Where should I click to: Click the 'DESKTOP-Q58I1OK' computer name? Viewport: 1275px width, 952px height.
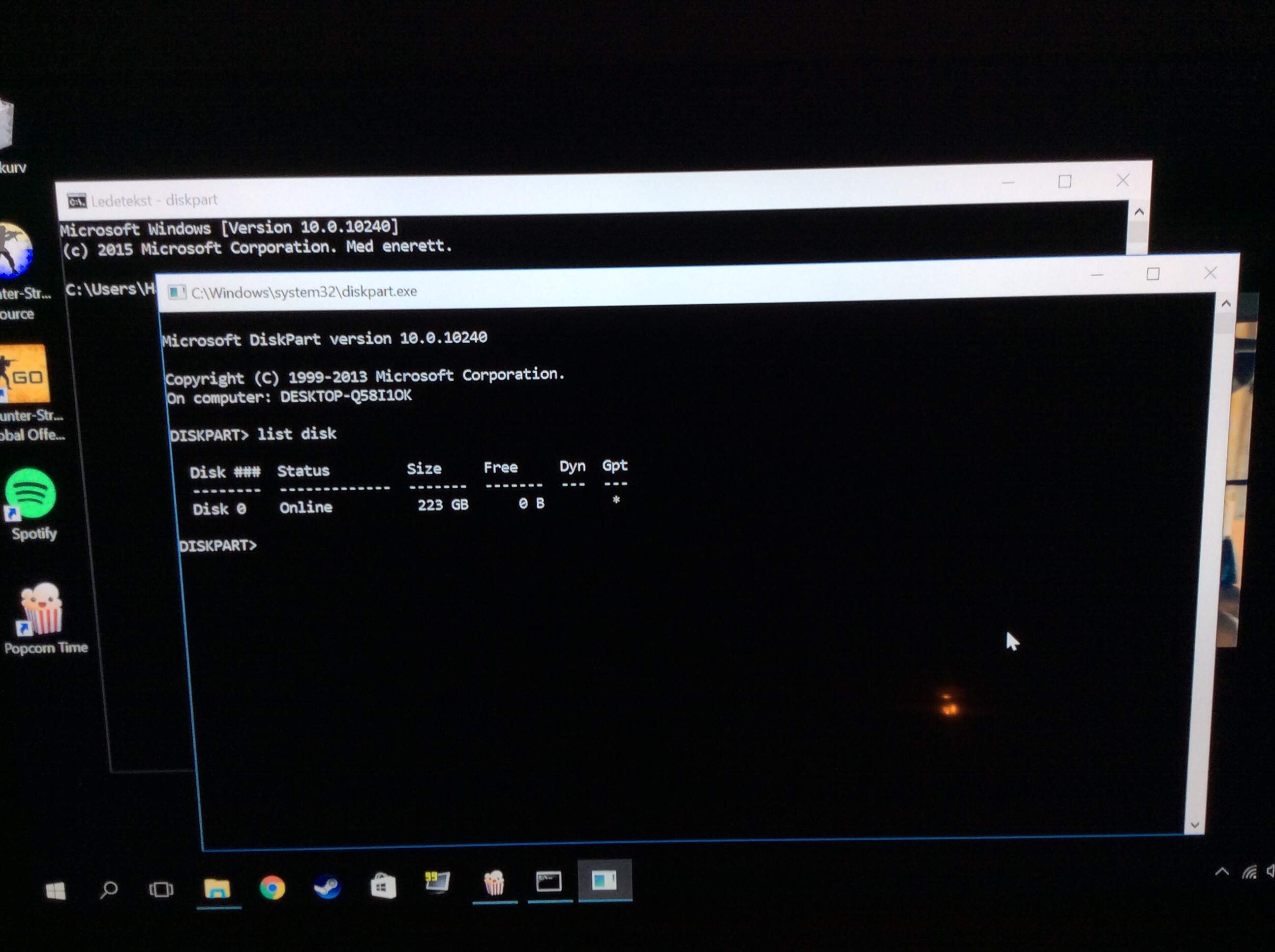tap(345, 396)
